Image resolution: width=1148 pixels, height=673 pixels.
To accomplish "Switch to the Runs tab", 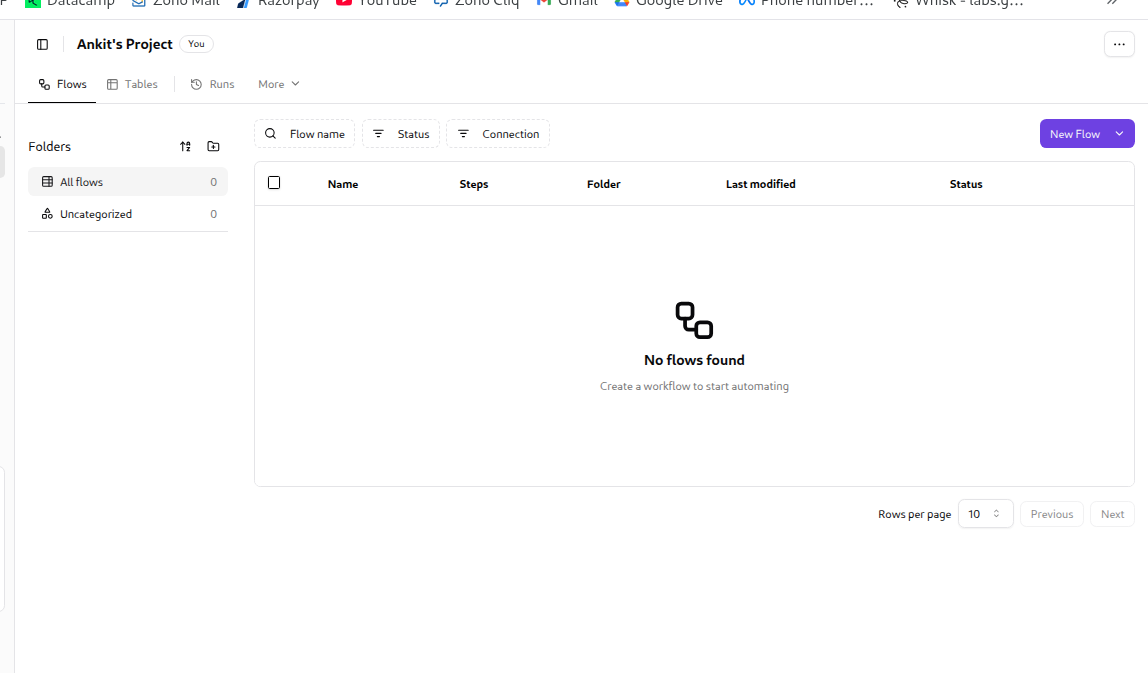I will 212,84.
